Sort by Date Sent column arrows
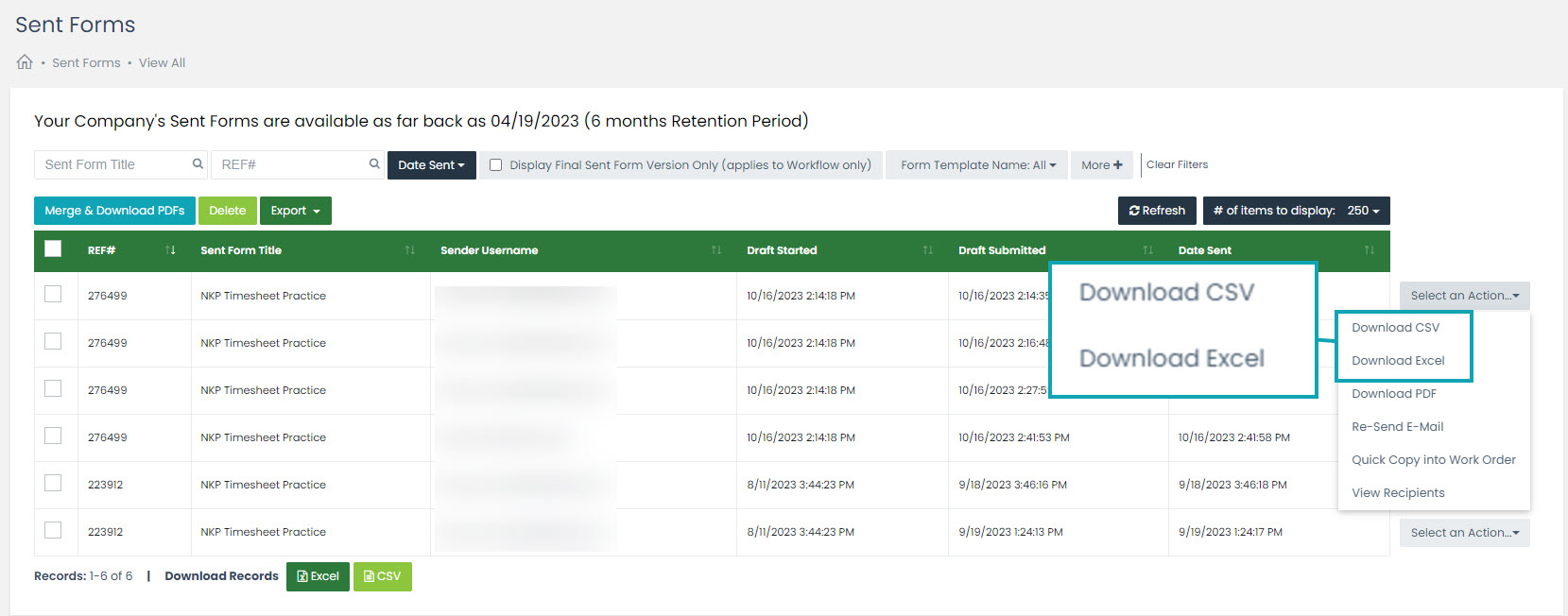Viewport: 1568px width, 616px height. 1370,250
